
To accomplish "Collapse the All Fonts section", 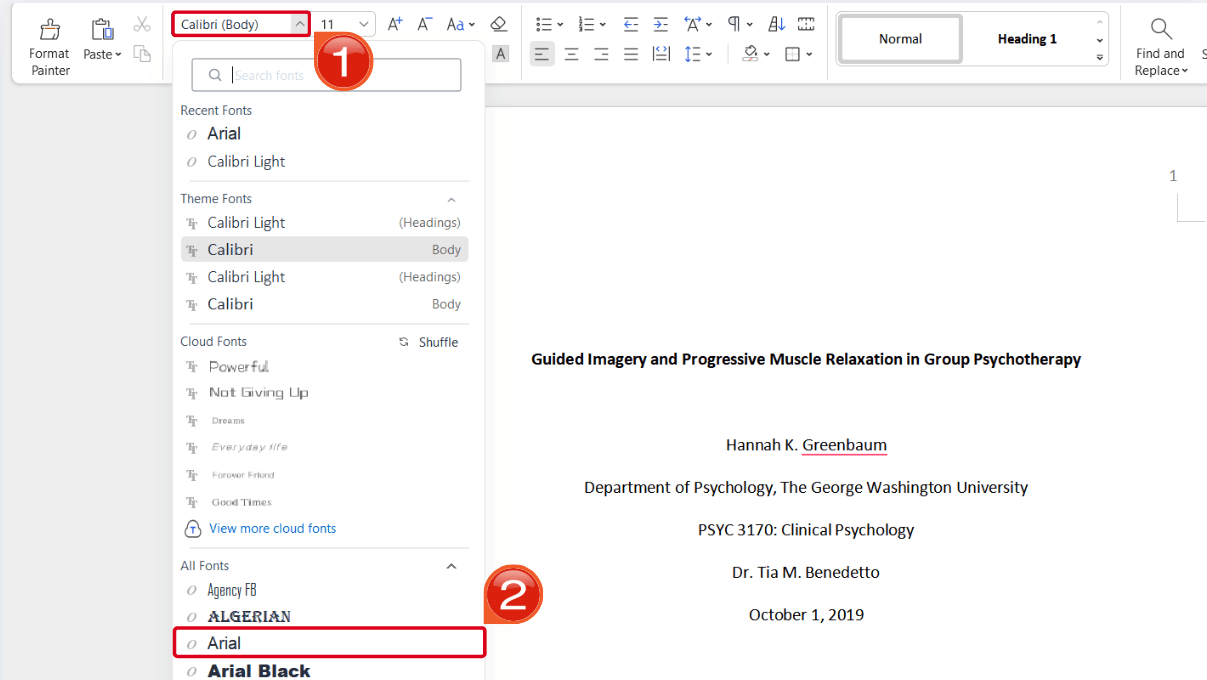I will pyautogui.click(x=451, y=566).
